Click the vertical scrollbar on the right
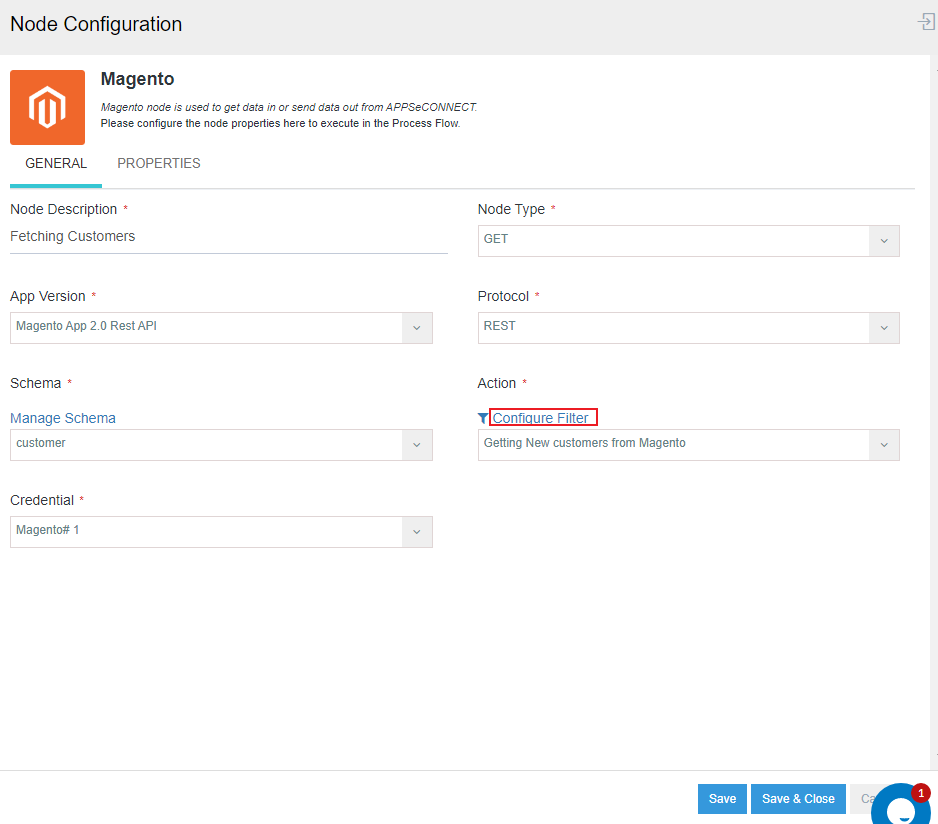Screen dimensions: 938x824 933,400
